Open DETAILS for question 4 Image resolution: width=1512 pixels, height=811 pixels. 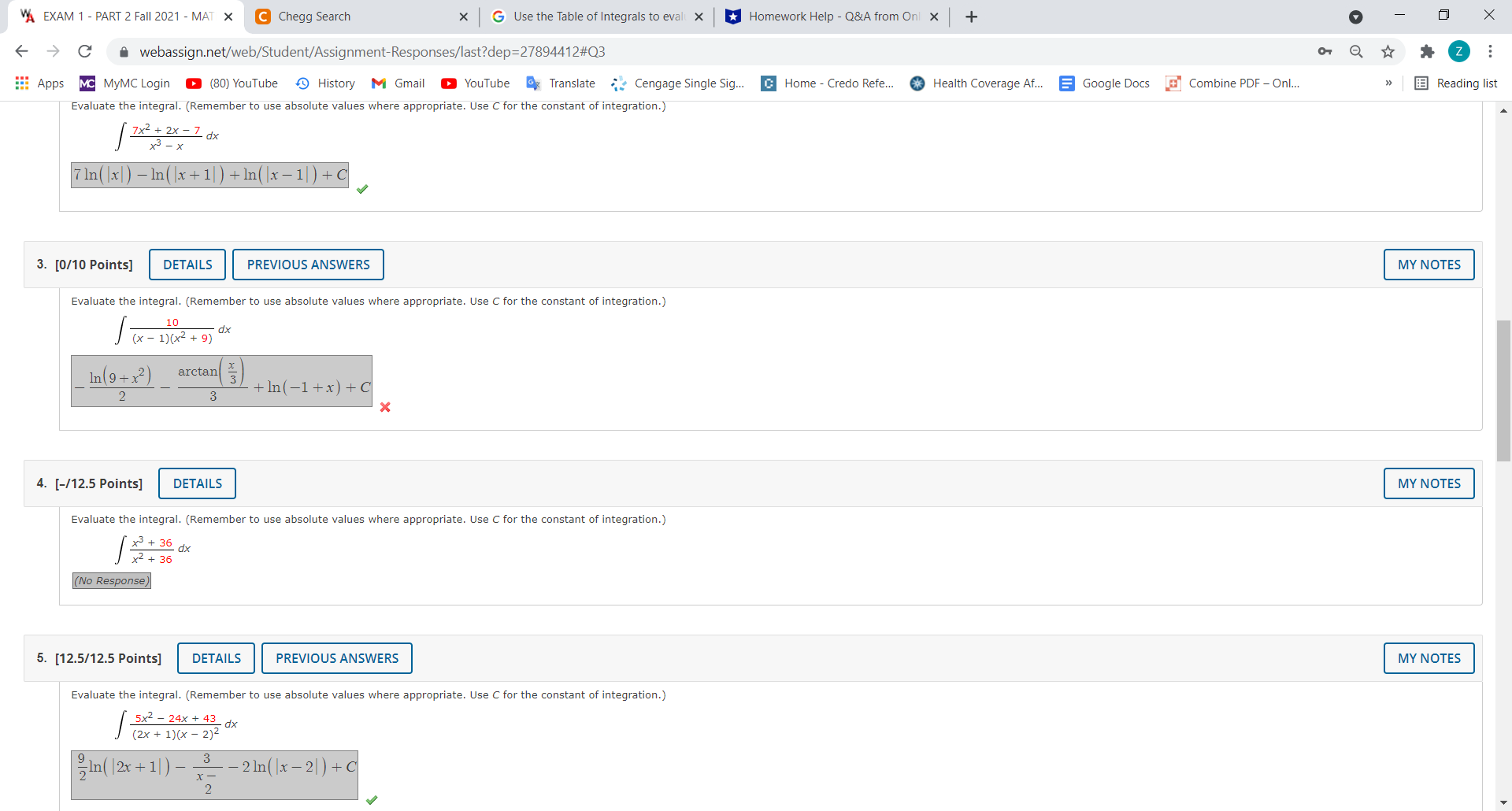coord(198,483)
